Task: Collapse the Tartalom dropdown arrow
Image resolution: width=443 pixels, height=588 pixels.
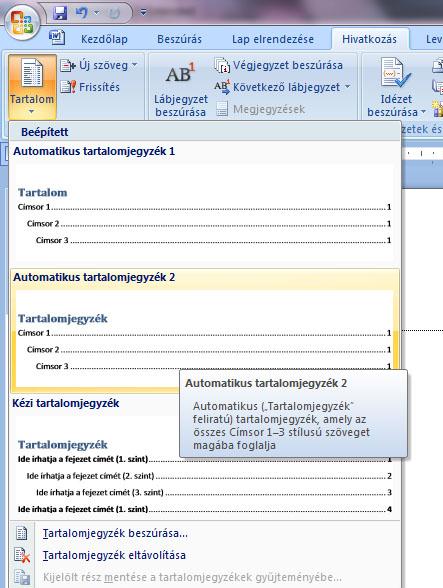Action: (x=32, y=111)
